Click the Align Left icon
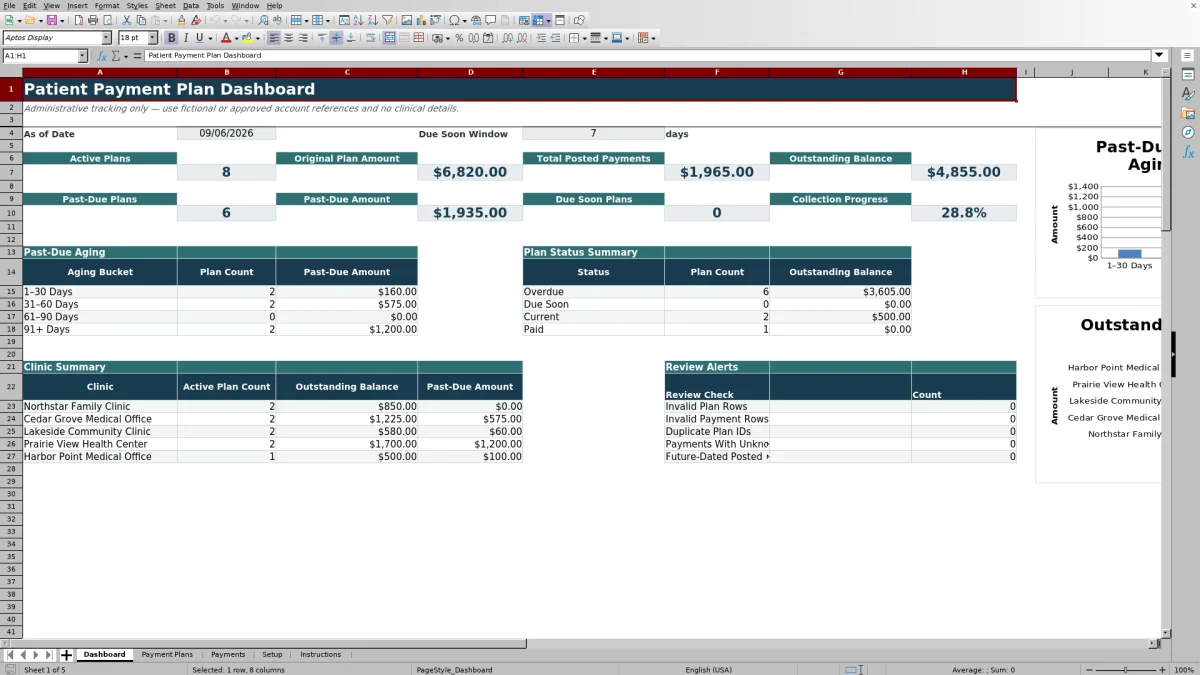1200x675 pixels. (273, 38)
